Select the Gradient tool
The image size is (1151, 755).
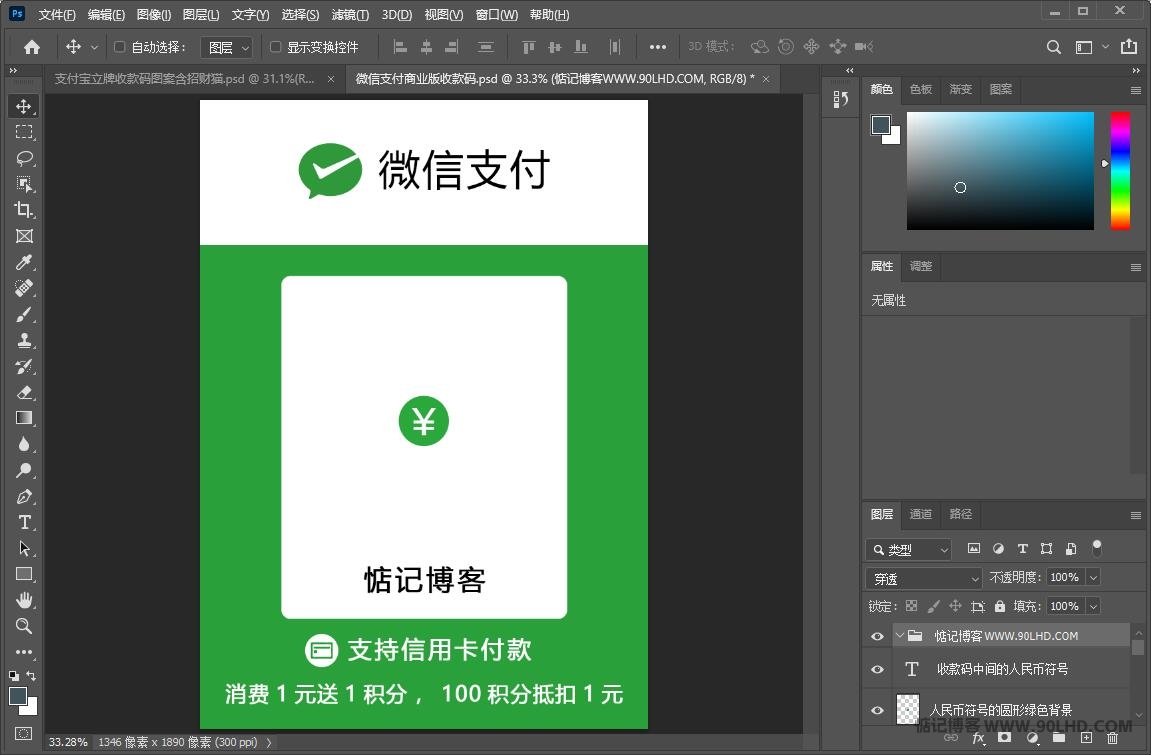pyautogui.click(x=23, y=418)
